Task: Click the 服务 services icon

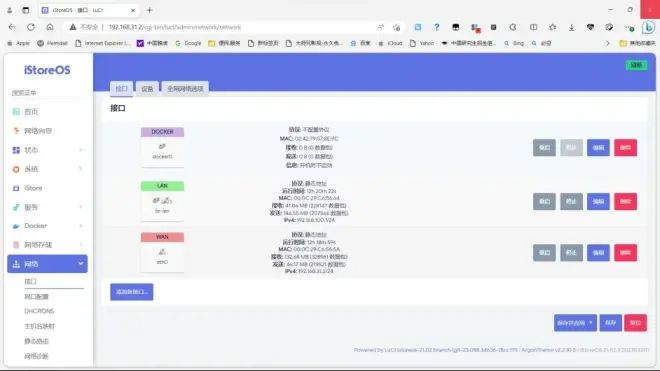Action: click(x=16, y=207)
